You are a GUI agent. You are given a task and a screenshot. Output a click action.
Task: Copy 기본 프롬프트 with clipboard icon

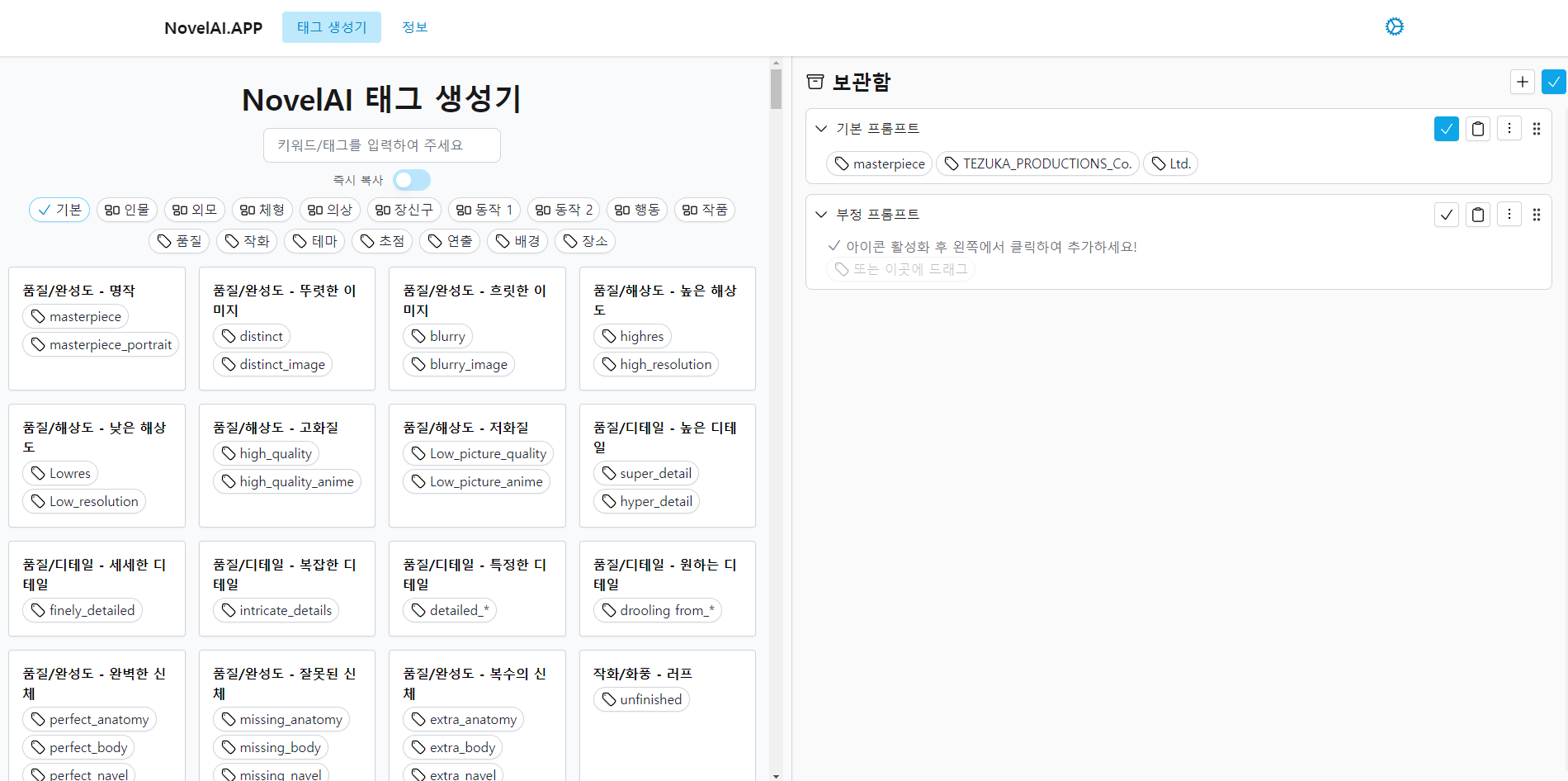pos(1478,129)
